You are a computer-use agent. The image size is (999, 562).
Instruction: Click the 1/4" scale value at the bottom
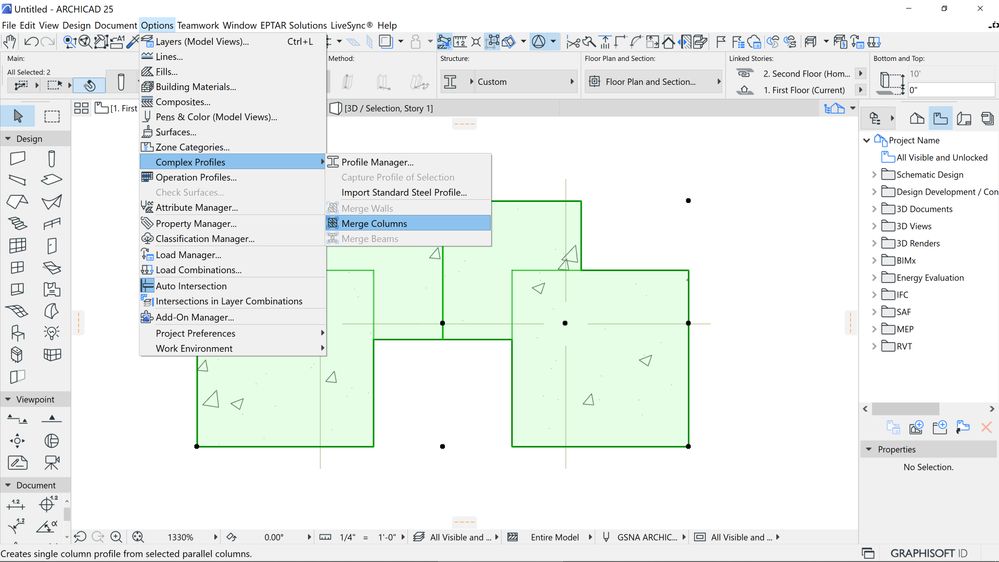347,537
